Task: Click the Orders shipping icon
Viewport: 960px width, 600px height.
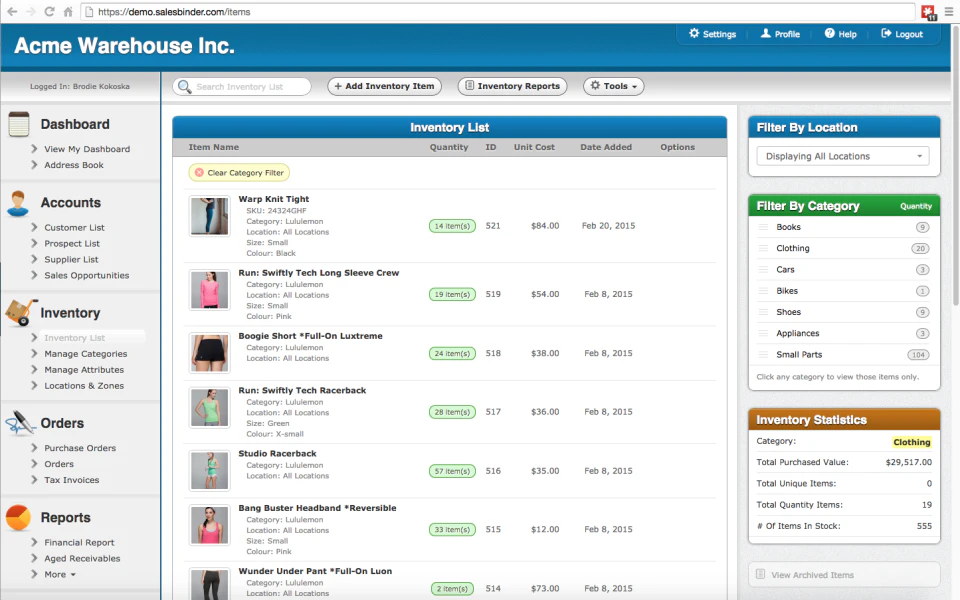Action: pyautogui.click(x=18, y=422)
